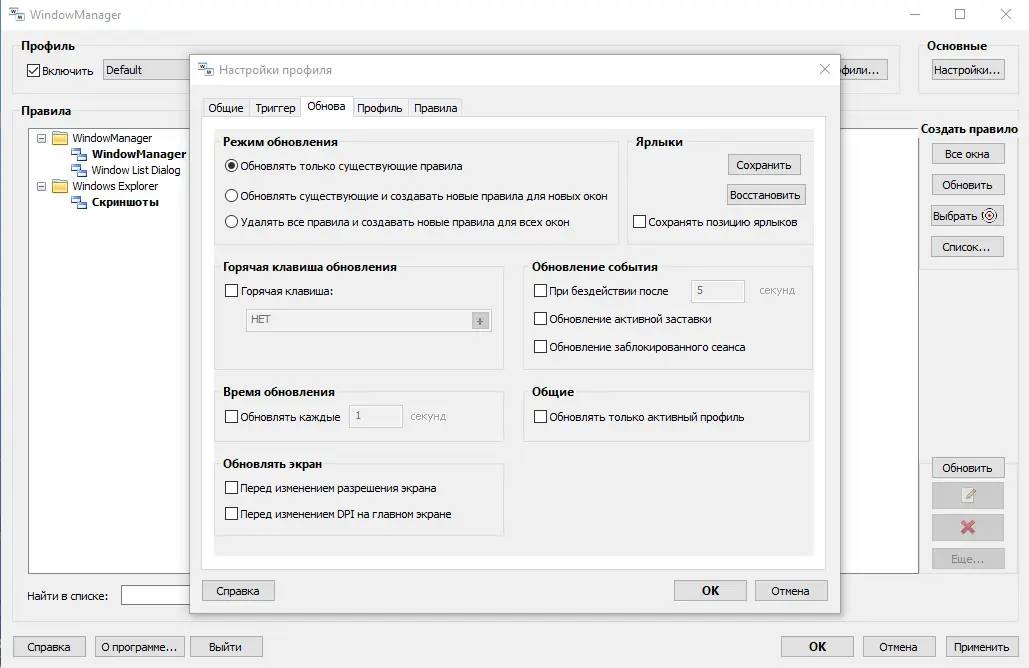1029x668 pixels.
Task: Select the Обнова tab
Action: pyautogui.click(x=326, y=106)
